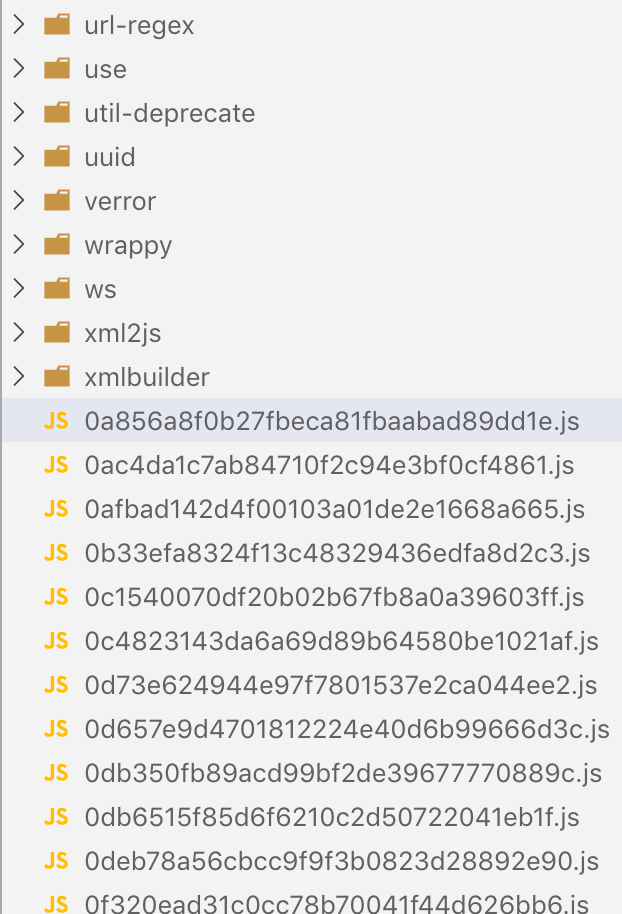Click JS icon of 0afbad142d4f00103a01de2e1668a665.js

click(x=57, y=509)
